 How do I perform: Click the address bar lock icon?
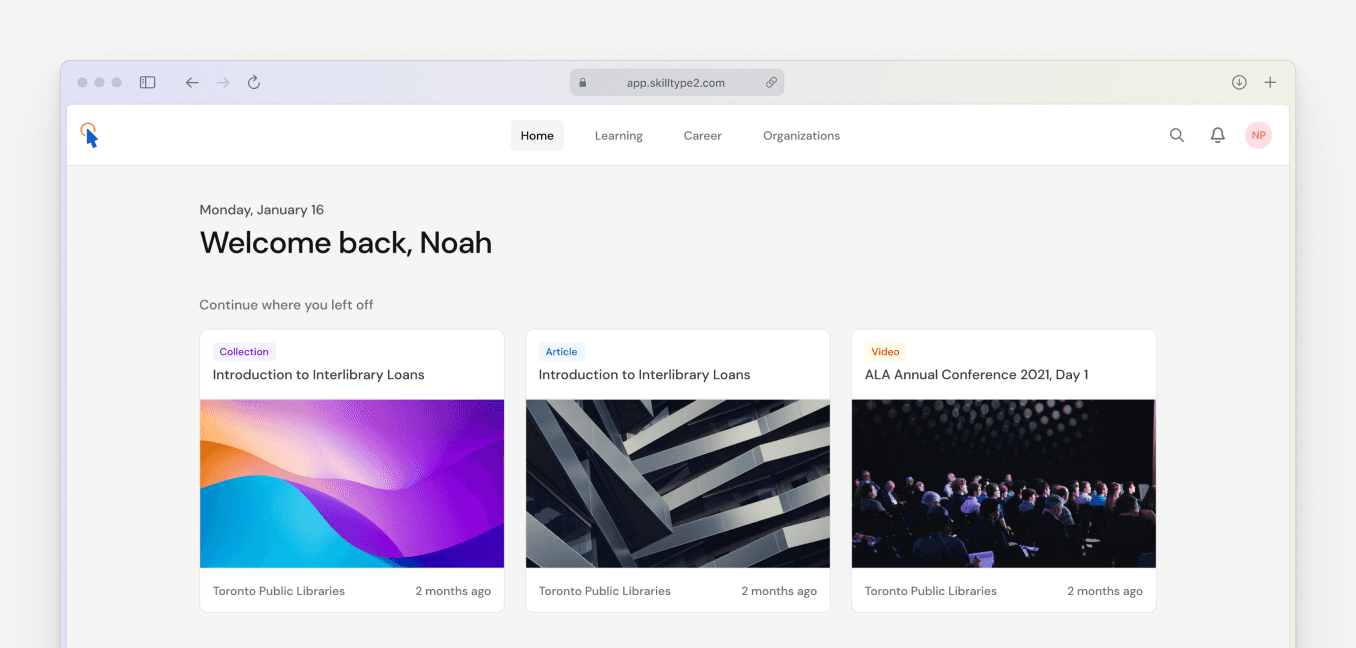click(582, 83)
